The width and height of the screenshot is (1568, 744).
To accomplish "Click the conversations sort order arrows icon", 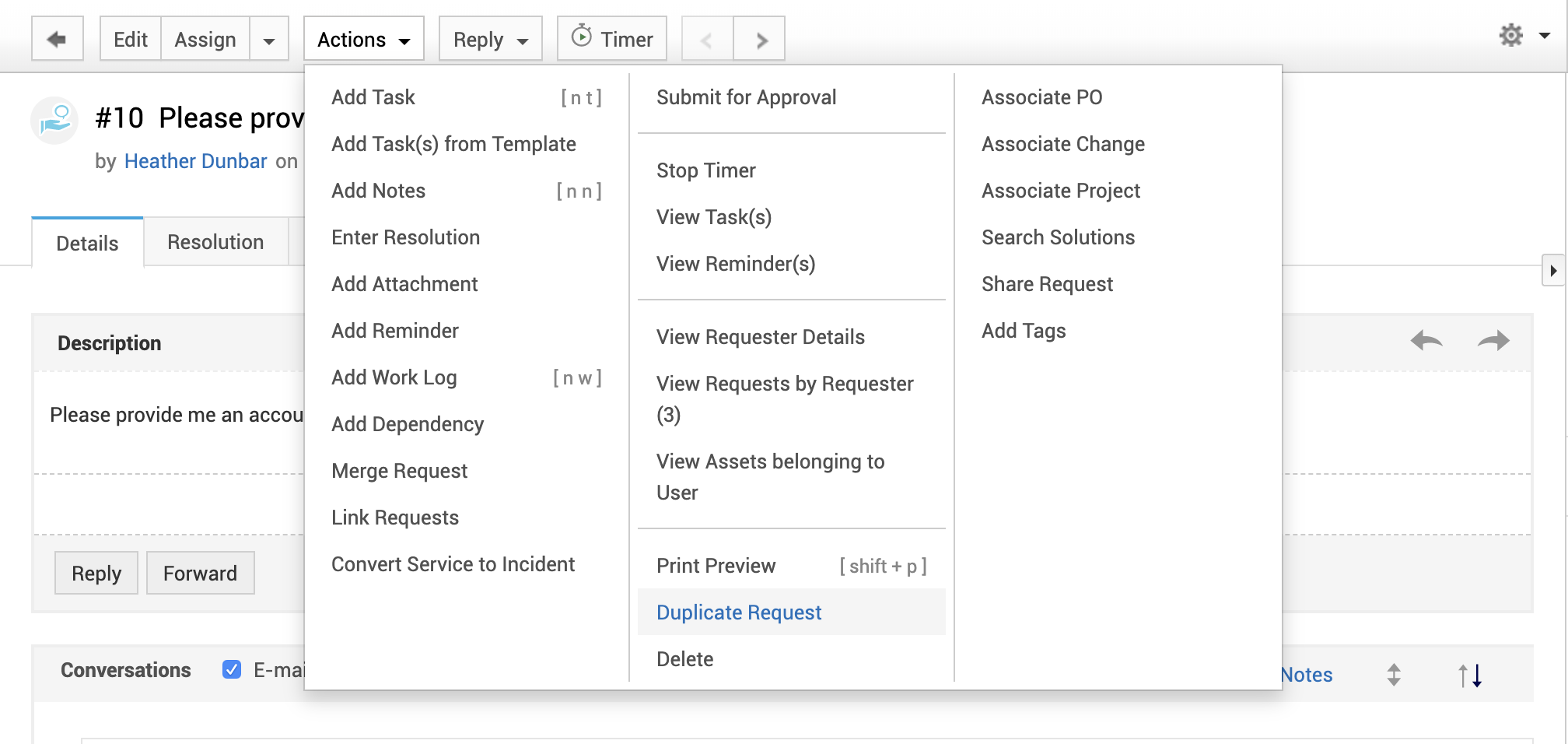I will click(x=1470, y=675).
